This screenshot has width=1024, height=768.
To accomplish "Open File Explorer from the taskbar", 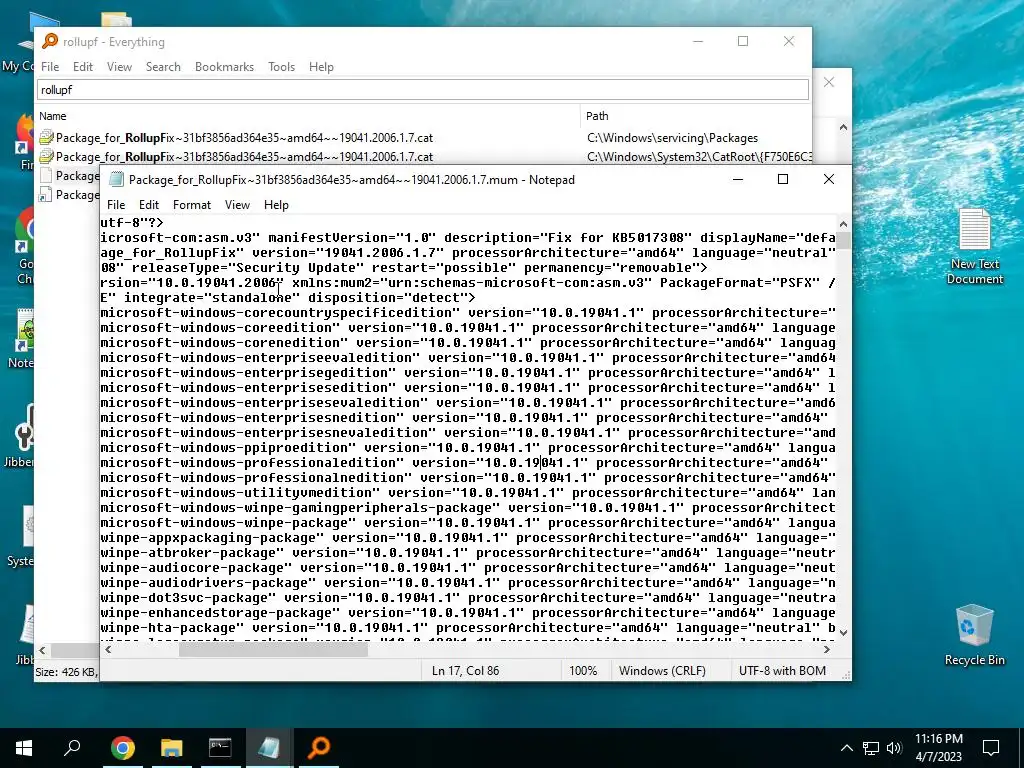I will (x=172, y=748).
